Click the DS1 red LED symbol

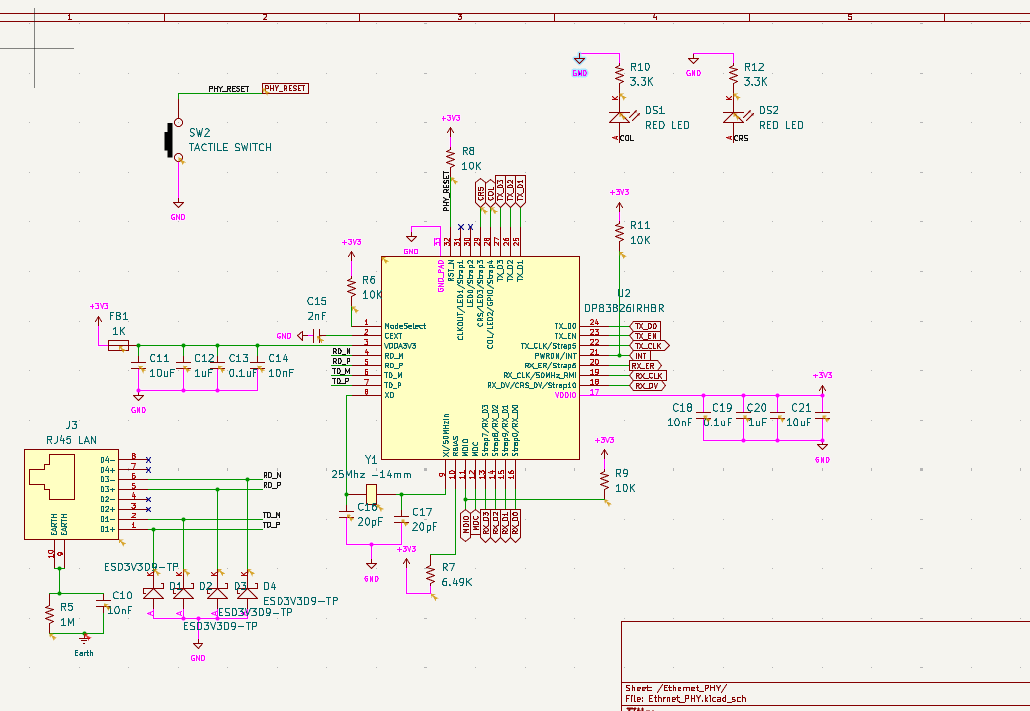619,116
